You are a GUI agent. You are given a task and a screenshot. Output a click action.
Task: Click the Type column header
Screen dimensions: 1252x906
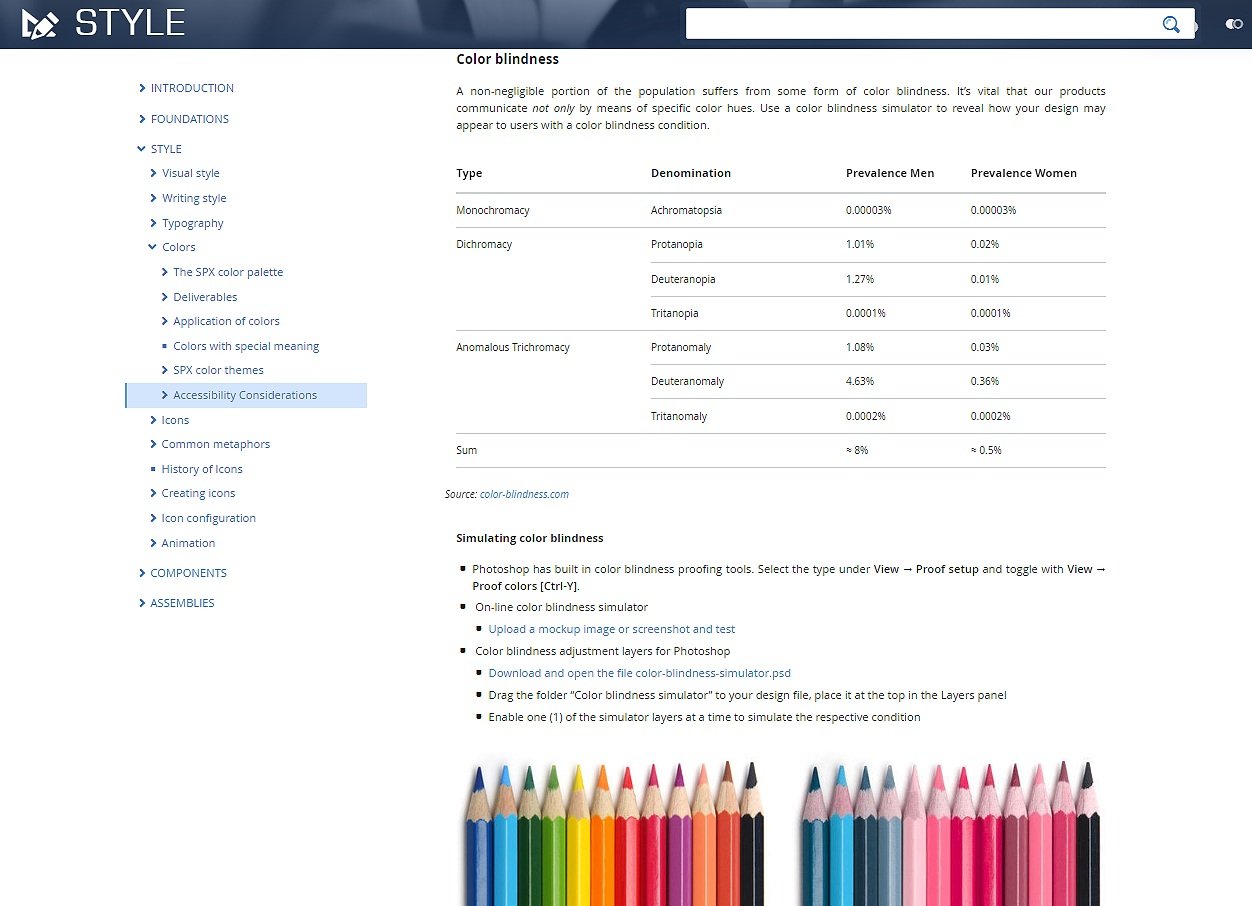click(469, 173)
